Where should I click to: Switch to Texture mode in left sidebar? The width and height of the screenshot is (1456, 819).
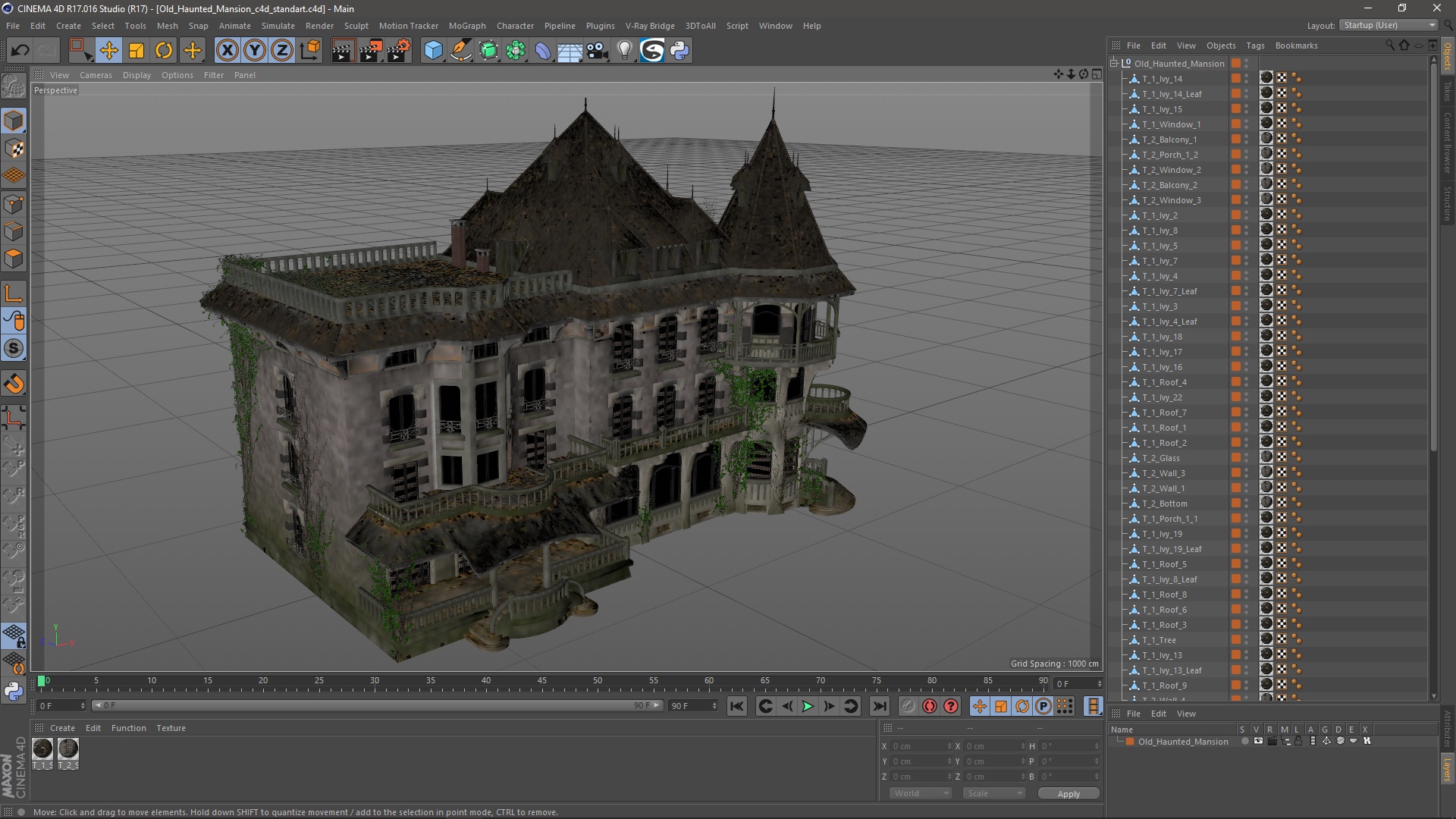coord(14,149)
